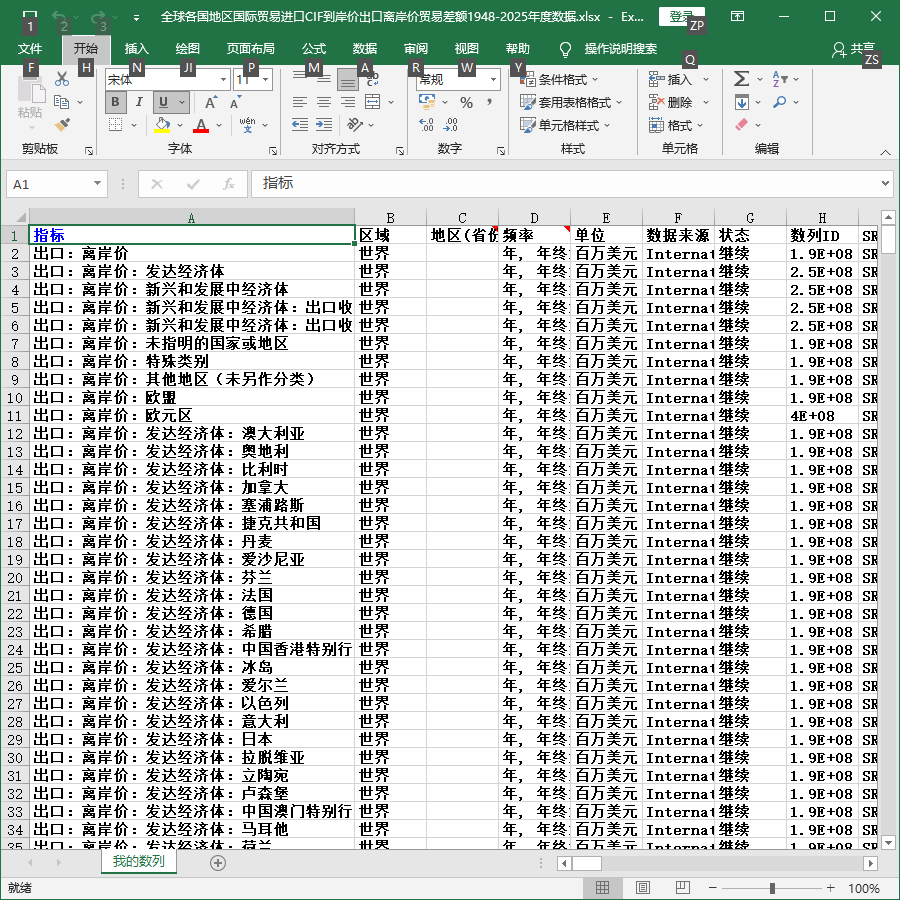Viewport: 900px width, 900px height.
Task: Click the Format Painter brush icon
Action: coord(62,125)
